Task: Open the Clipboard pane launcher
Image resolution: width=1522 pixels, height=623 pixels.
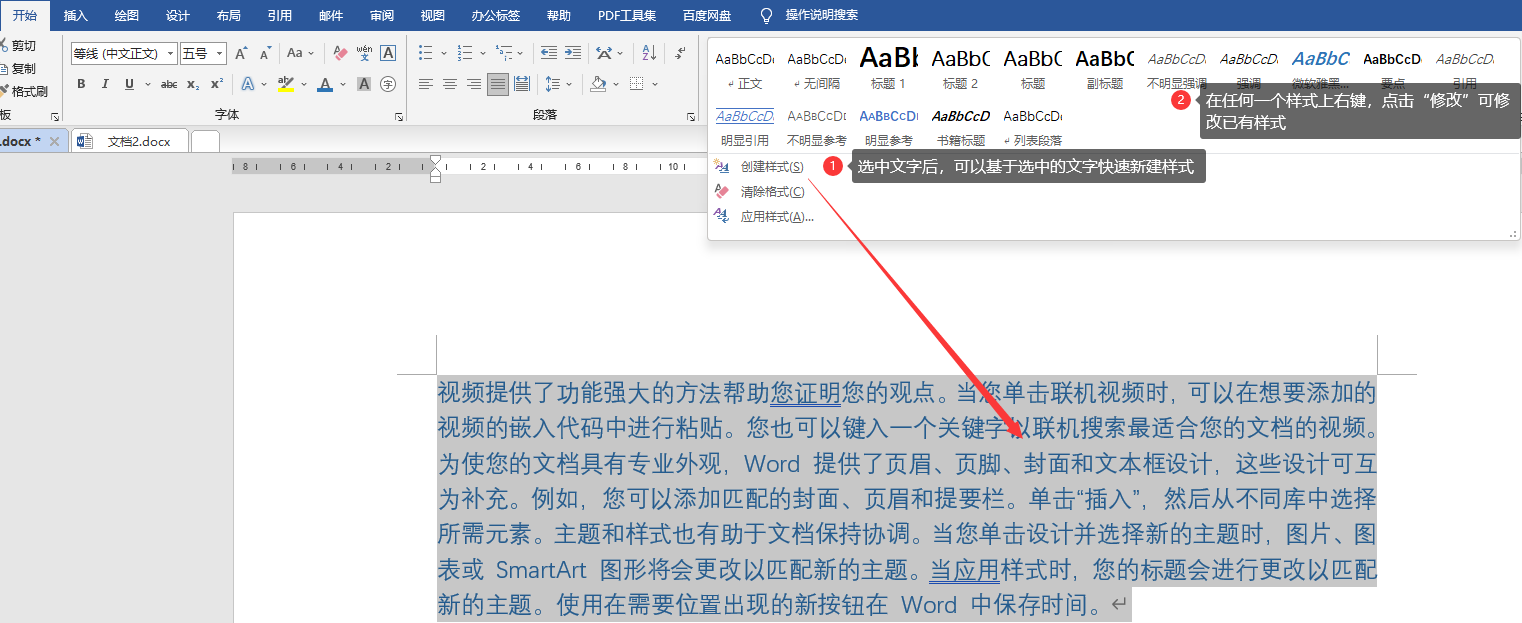Action: click(x=55, y=117)
